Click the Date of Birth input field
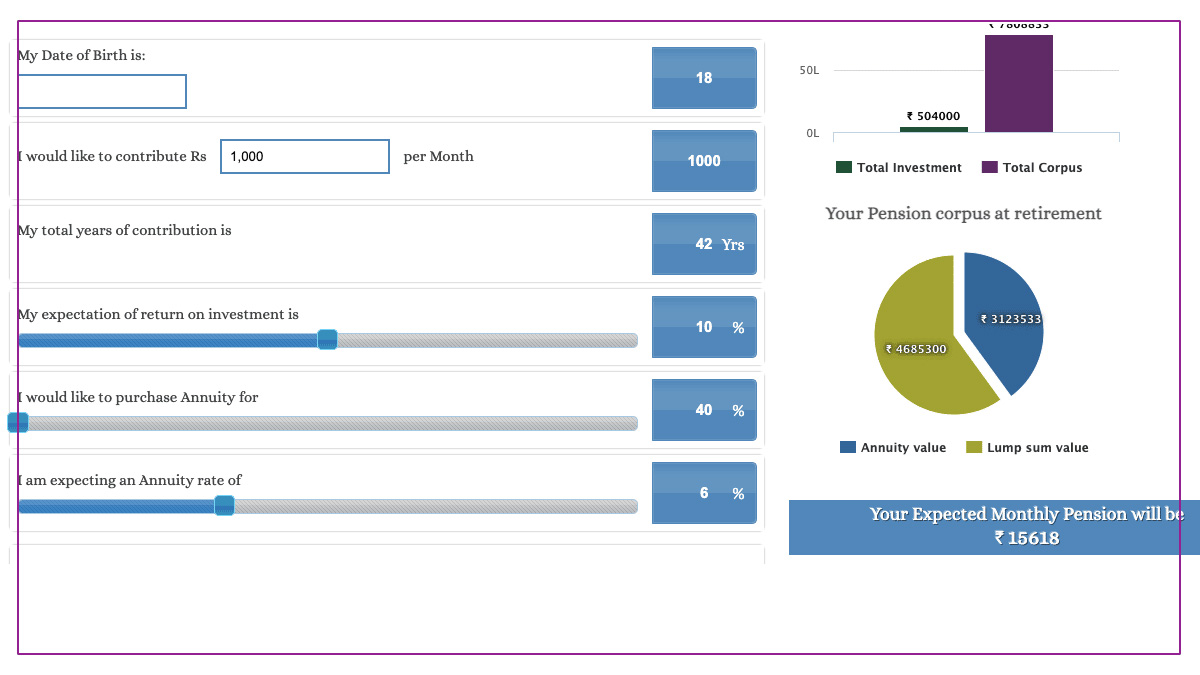The image size is (1200, 675). click(102, 91)
